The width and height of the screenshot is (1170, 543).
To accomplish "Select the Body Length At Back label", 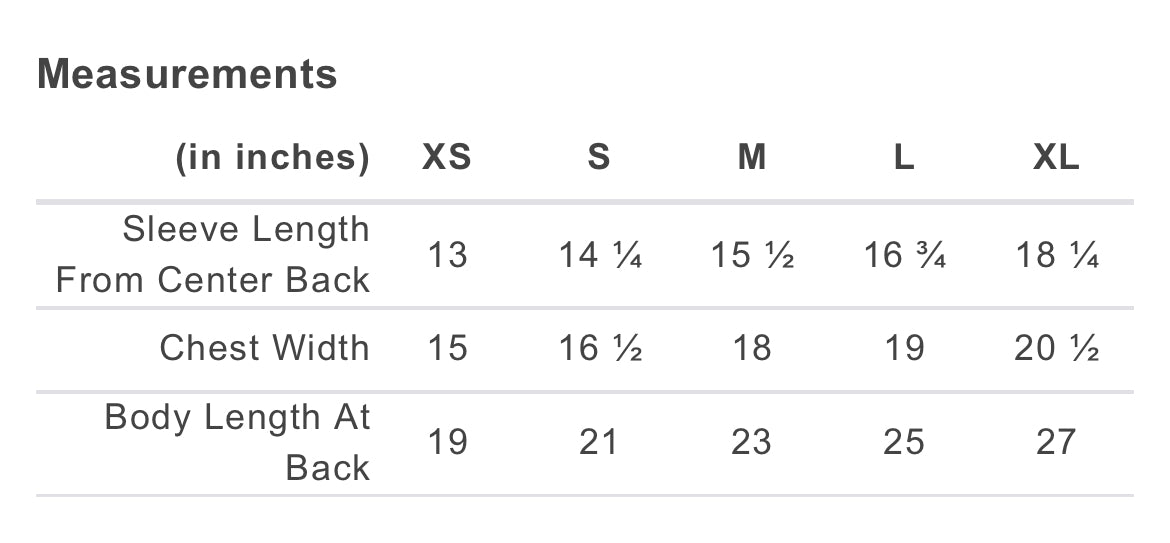I will 237,441.
